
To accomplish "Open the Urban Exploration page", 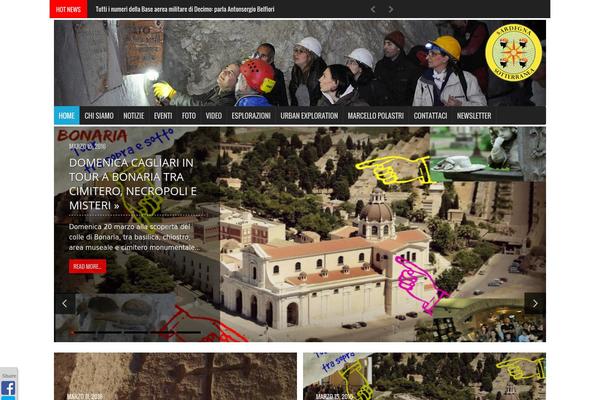I will (309, 116).
